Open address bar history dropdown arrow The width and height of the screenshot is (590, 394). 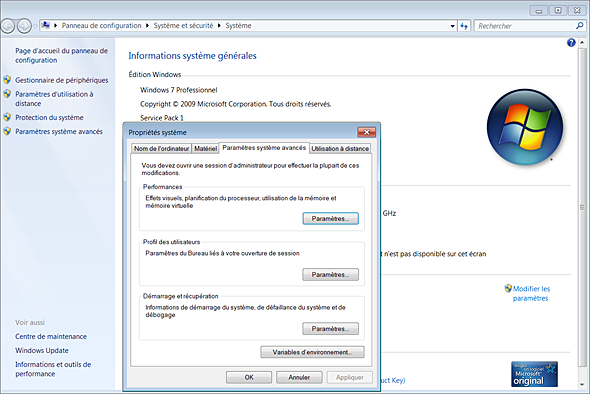click(452, 26)
